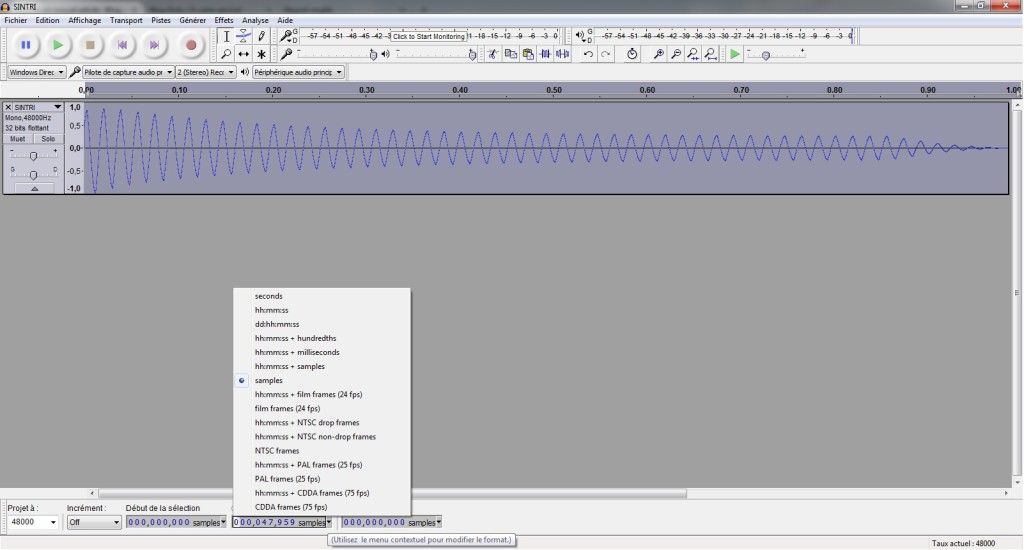The height and width of the screenshot is (550, 1024).
Task: Start recording with the red Record button
Action: pyautogui.click(x=191, y=45)
